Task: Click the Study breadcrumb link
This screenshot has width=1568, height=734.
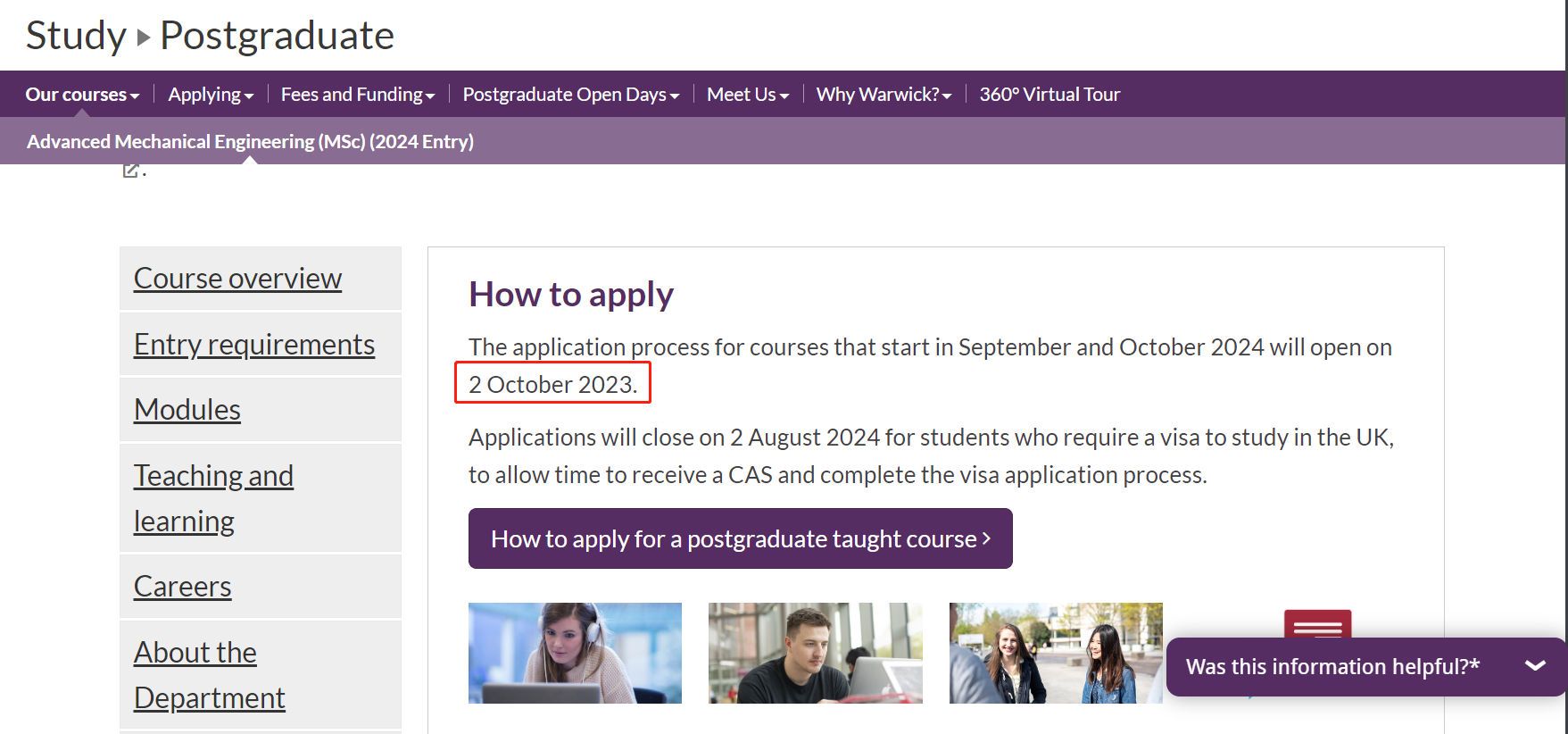Action: pyautogui.click(x=76, y=36)
